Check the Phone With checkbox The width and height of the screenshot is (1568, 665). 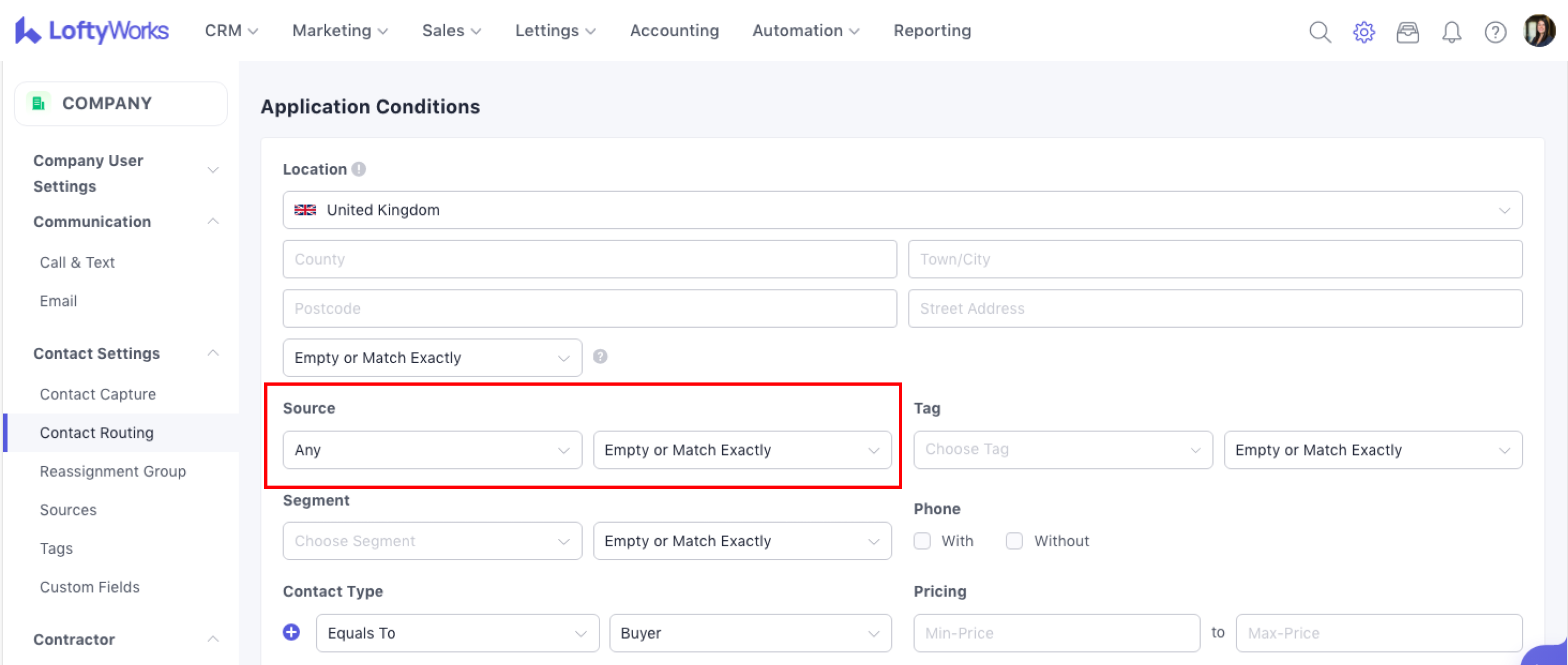(922, 541)
